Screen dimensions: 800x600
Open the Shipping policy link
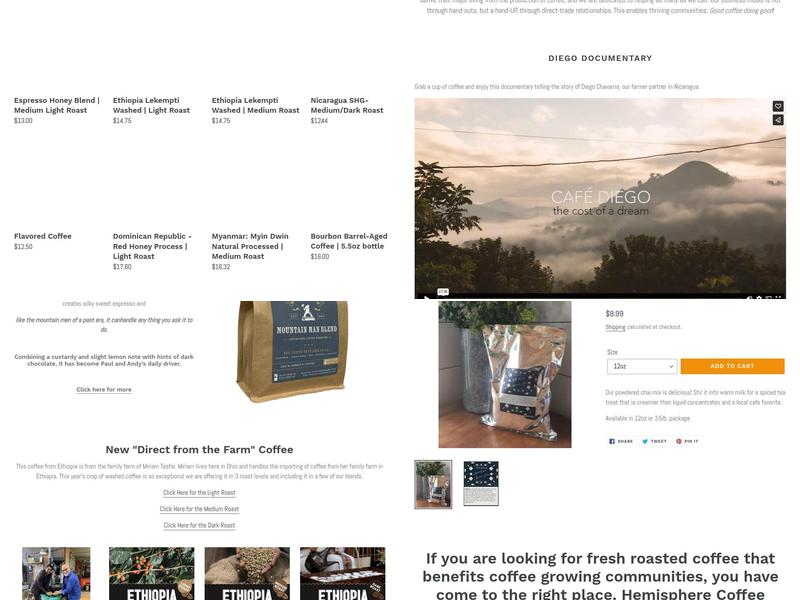615,327
